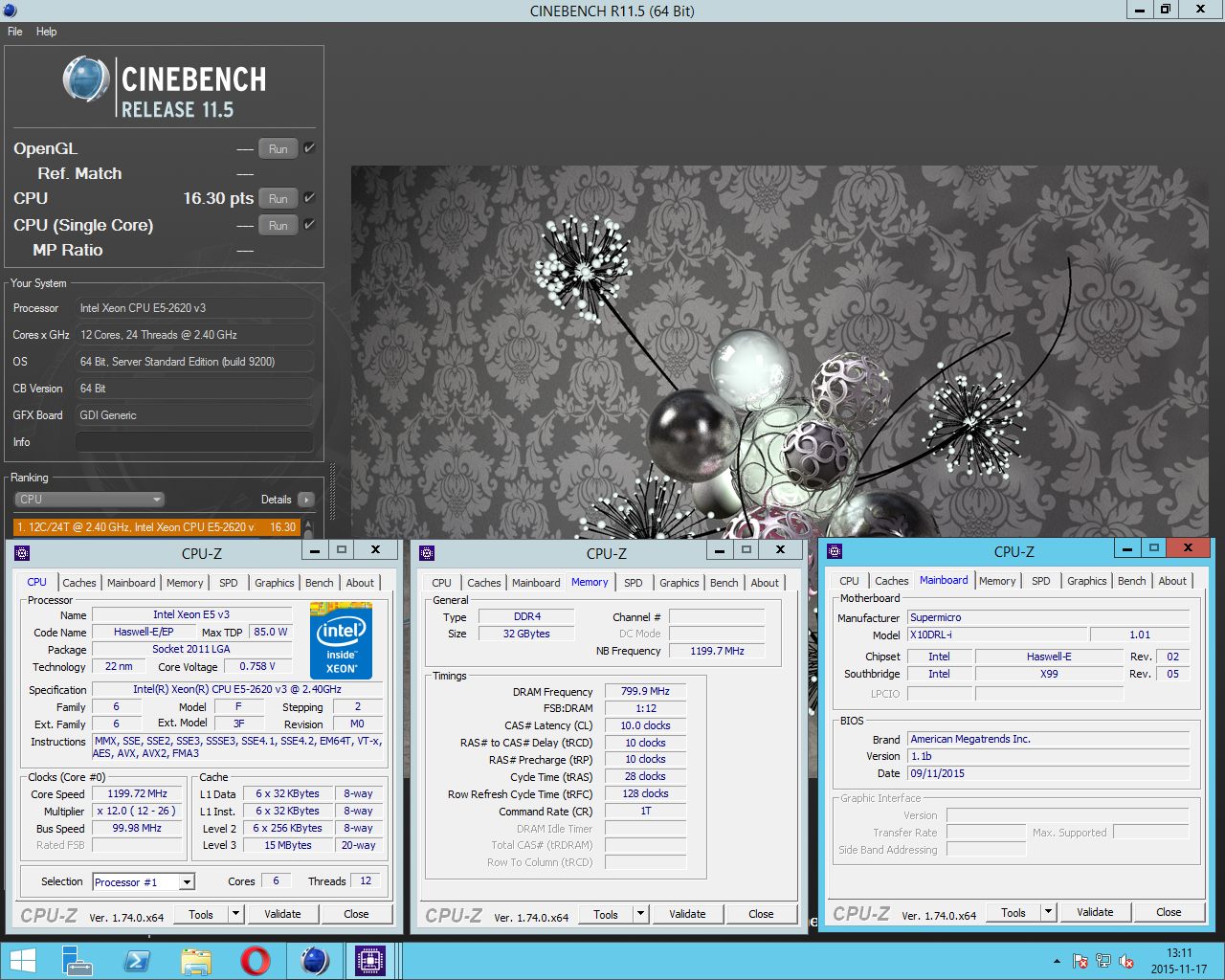Click the Cinebench title bar app icon
Image resolution: width=1225 pixels, height=980 pixels.
coord(10,11)
